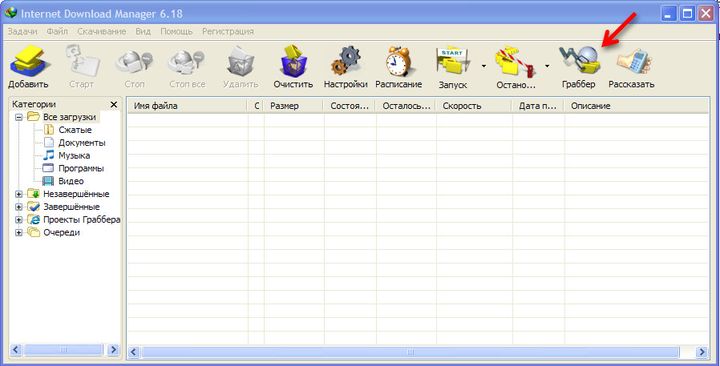Expand the Проекты Граббера tree node
720x366 pixels.
click(19, 220)
